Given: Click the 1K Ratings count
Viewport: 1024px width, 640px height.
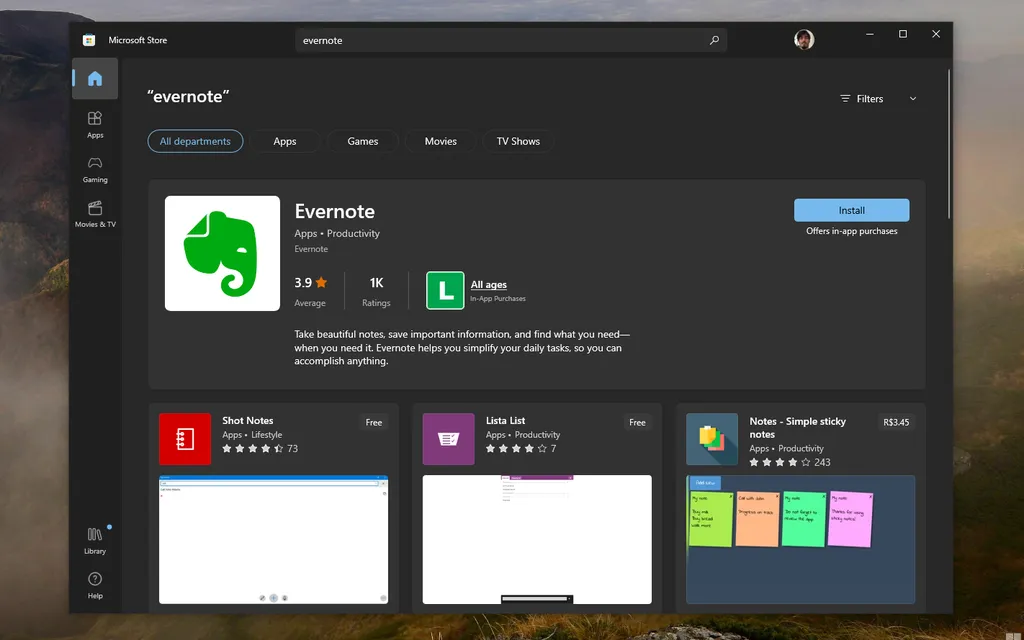Looking at the screenshot, I should tap(376, 291).
